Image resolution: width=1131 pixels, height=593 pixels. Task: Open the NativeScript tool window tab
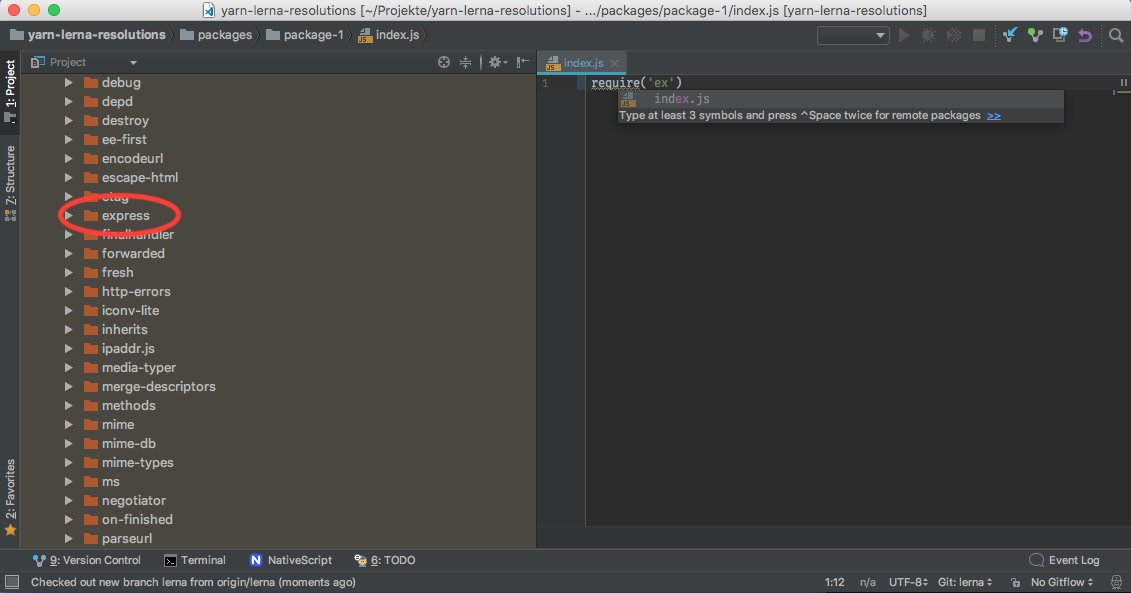pos(291,560)
